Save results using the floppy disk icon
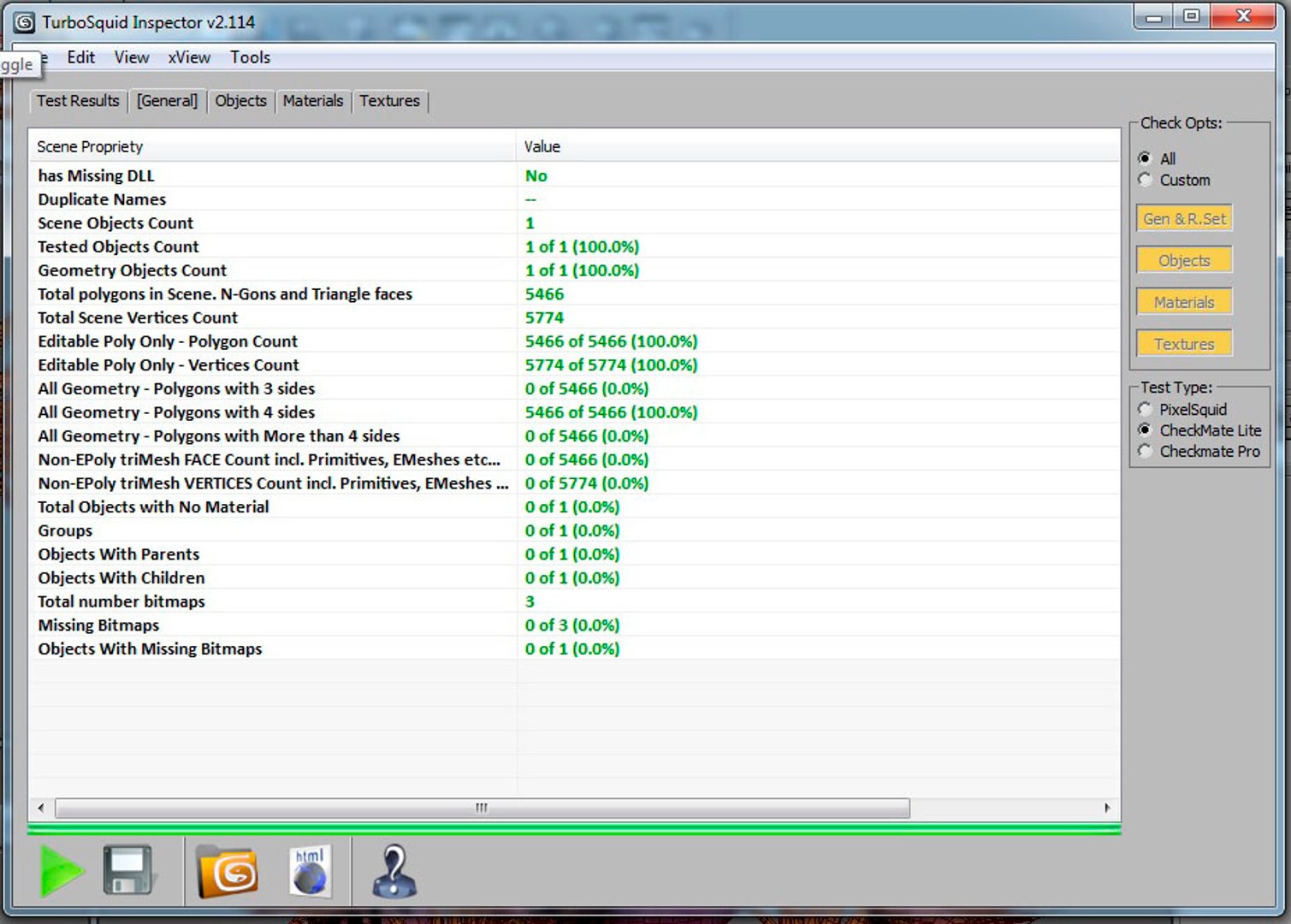Viewport: 1291px width, 924px height. 127,871
